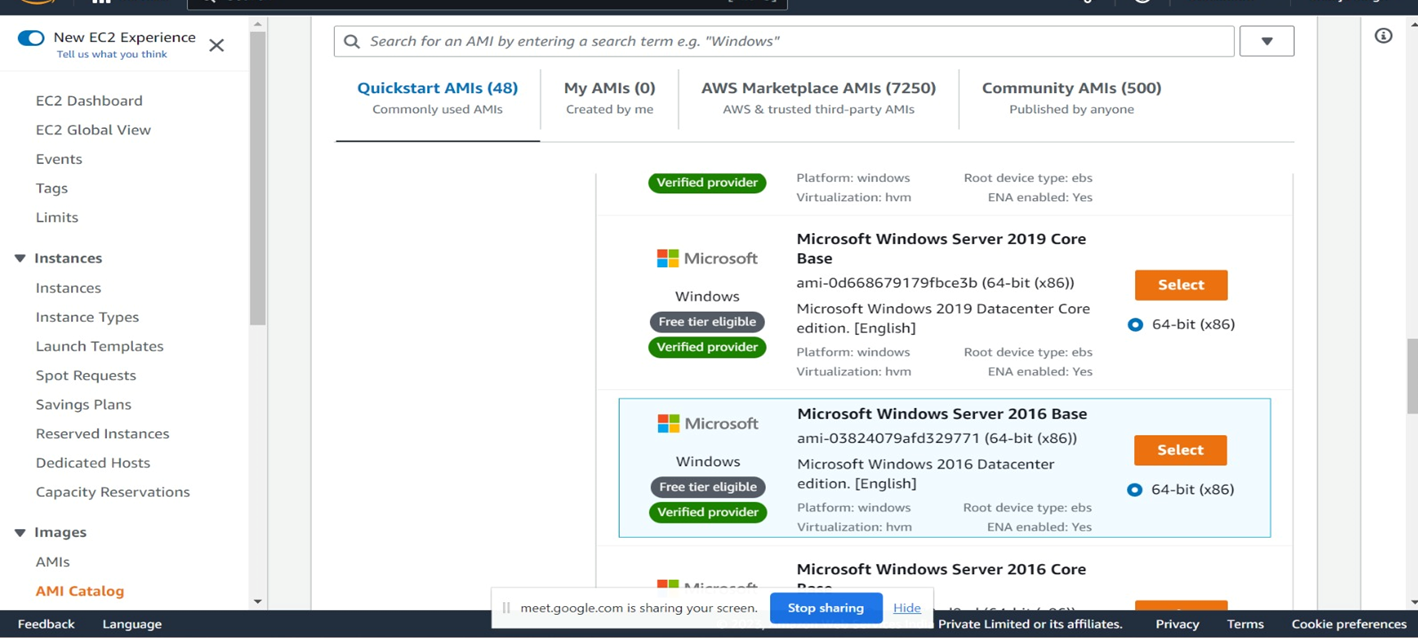Open Language selector in footer

pos(132,624)
